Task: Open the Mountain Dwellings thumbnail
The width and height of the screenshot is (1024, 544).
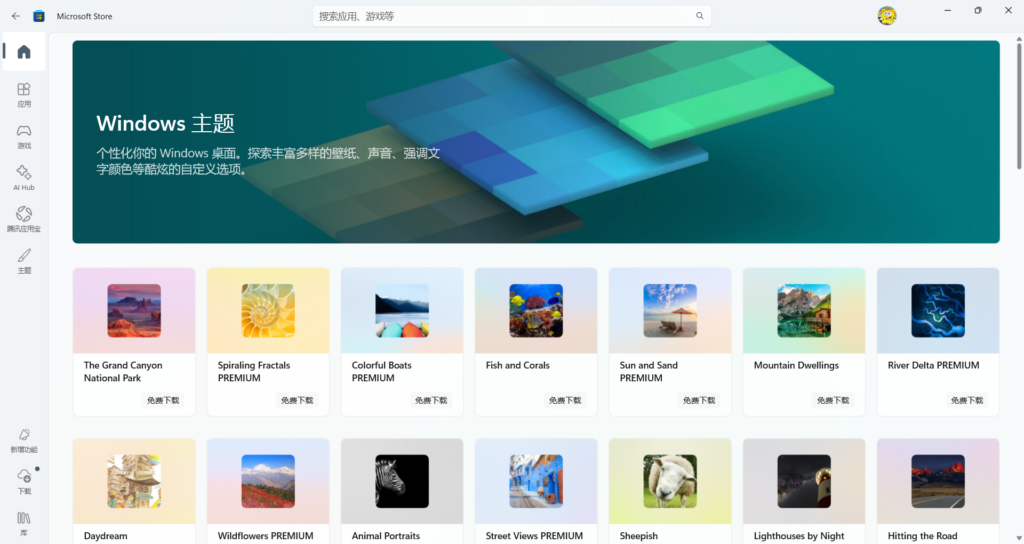Action: [x=804, y=311]
